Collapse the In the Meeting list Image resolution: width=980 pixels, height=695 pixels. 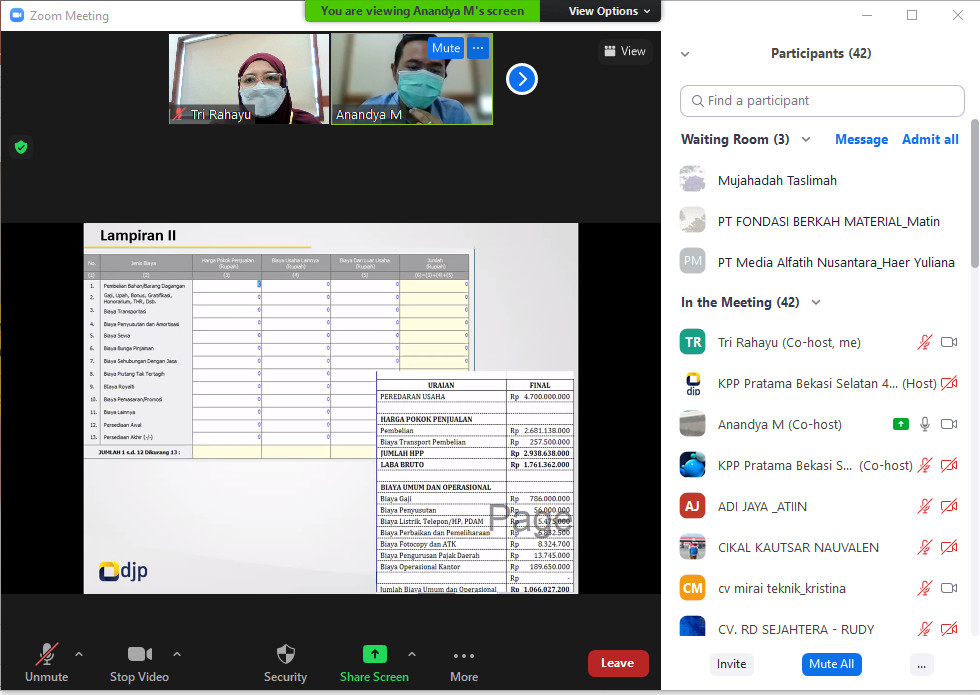pyautogui.click(x=816, y=303)
